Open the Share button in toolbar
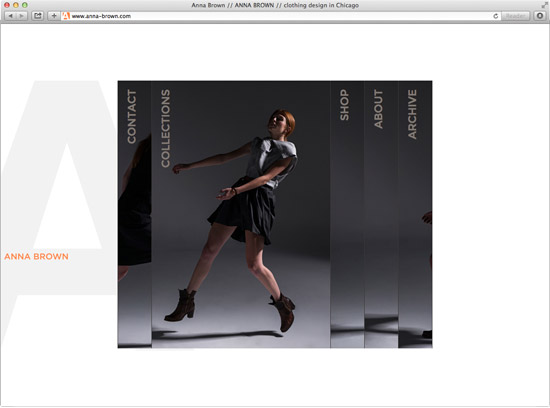The width and height of the screenshot is (550, 408). 38,16
